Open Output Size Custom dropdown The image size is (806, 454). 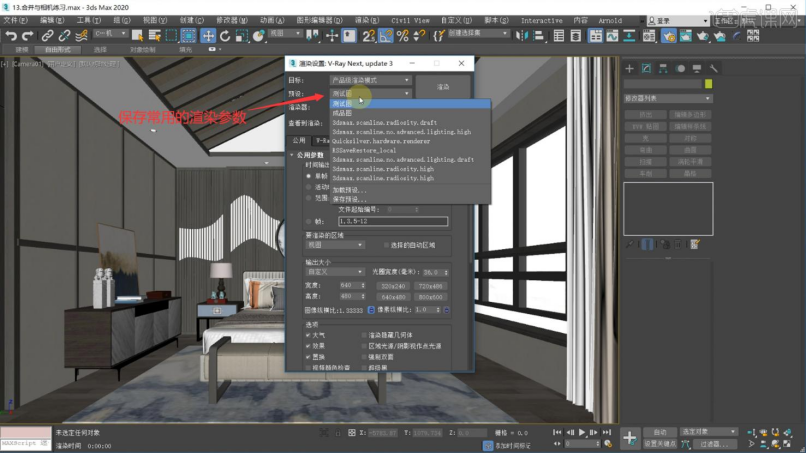(x=335, y=271)
